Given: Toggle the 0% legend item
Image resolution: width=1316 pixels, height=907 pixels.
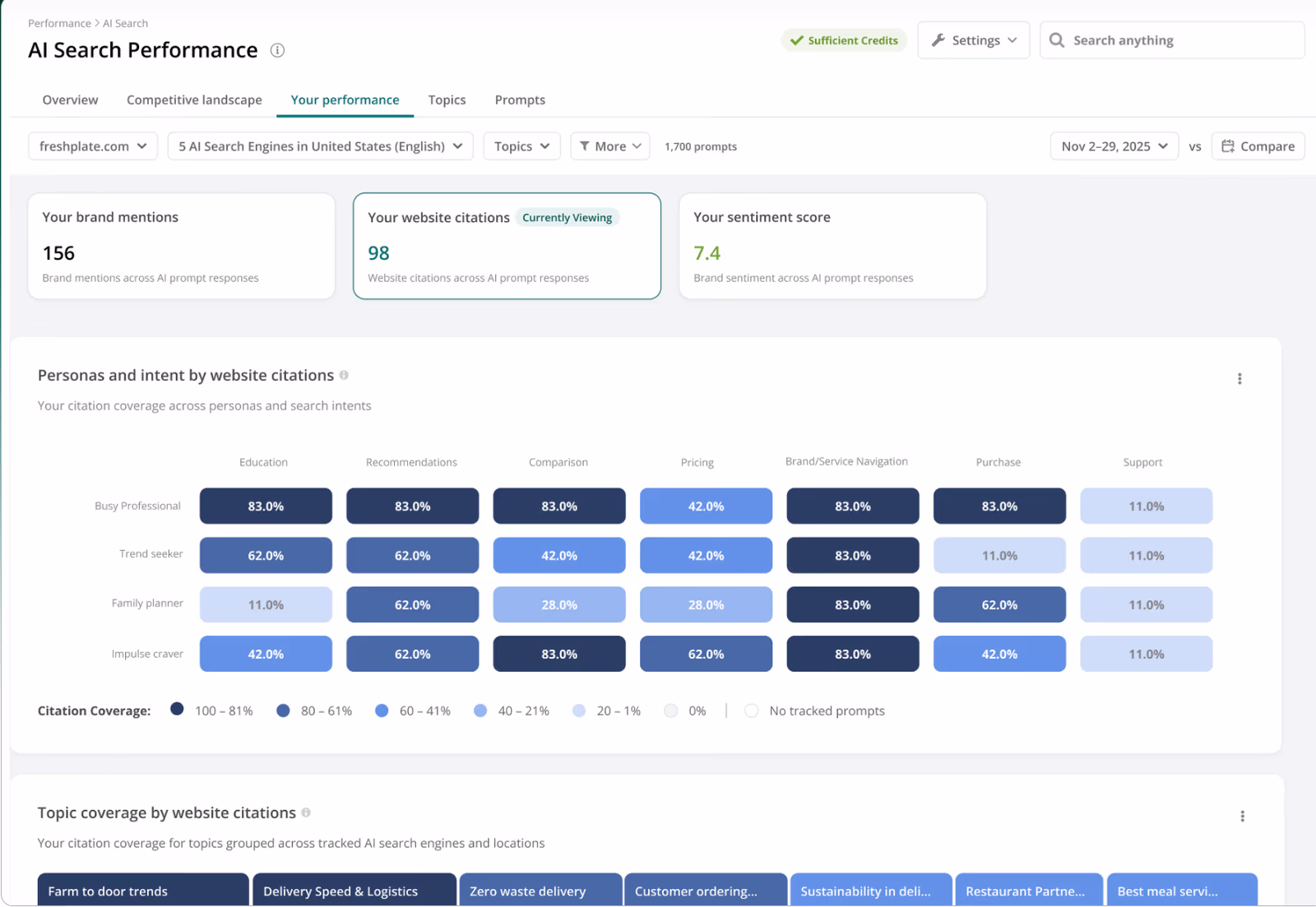Looking at the screenshot, I should point(685,710).
